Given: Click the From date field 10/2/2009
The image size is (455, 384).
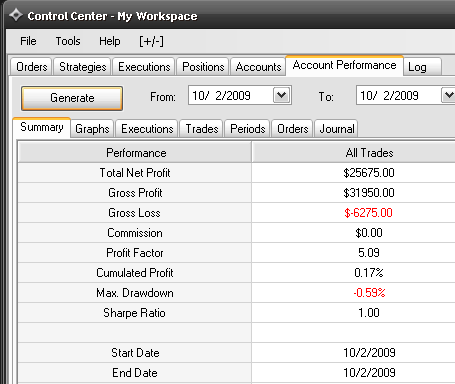Looking at the screenshot, I should coord(240,95).
